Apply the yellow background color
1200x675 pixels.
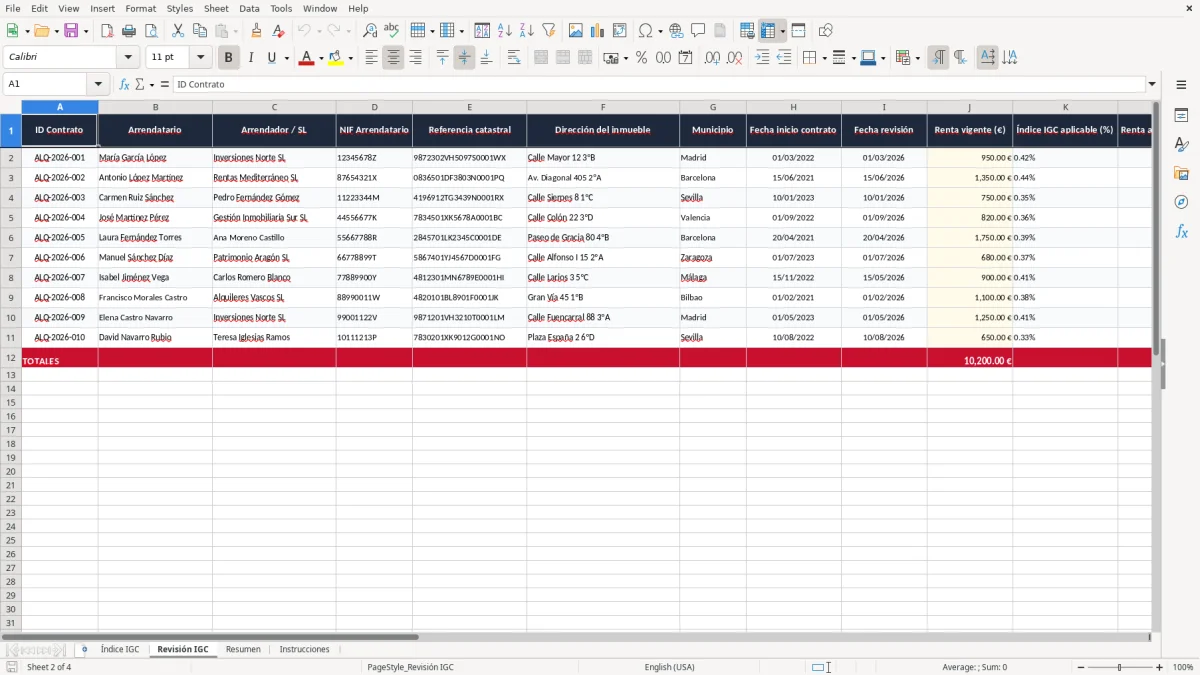[335, 58]
